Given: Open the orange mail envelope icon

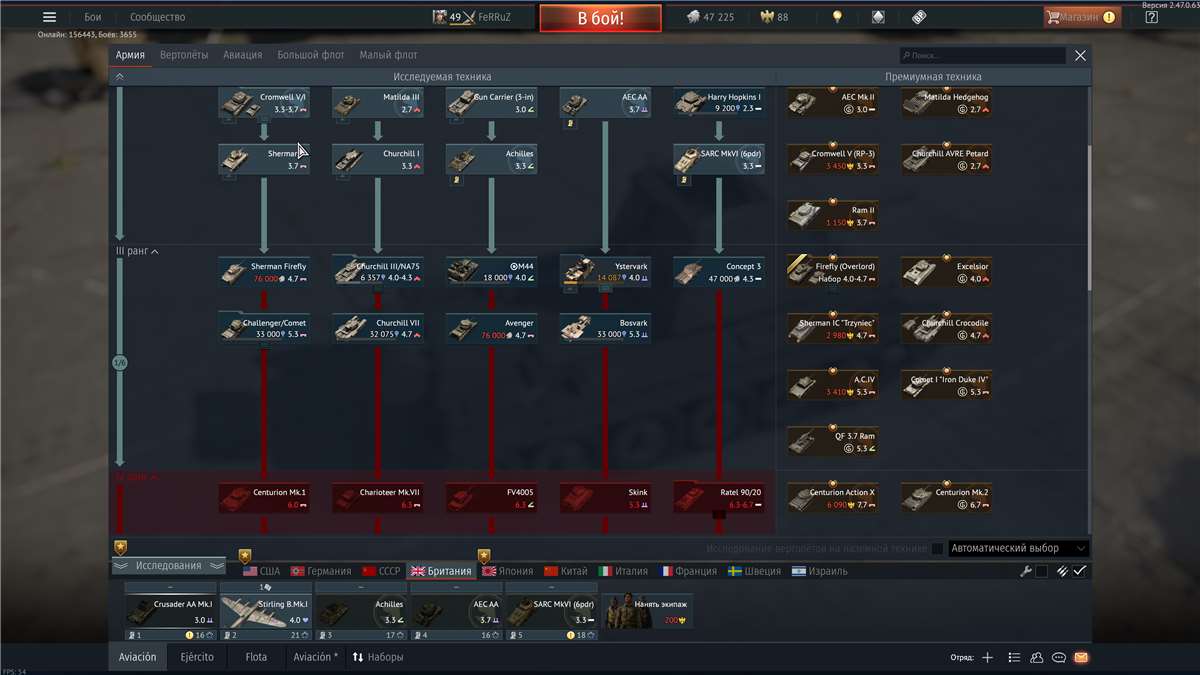Looking at the screenshot, I should (1081, 658).
